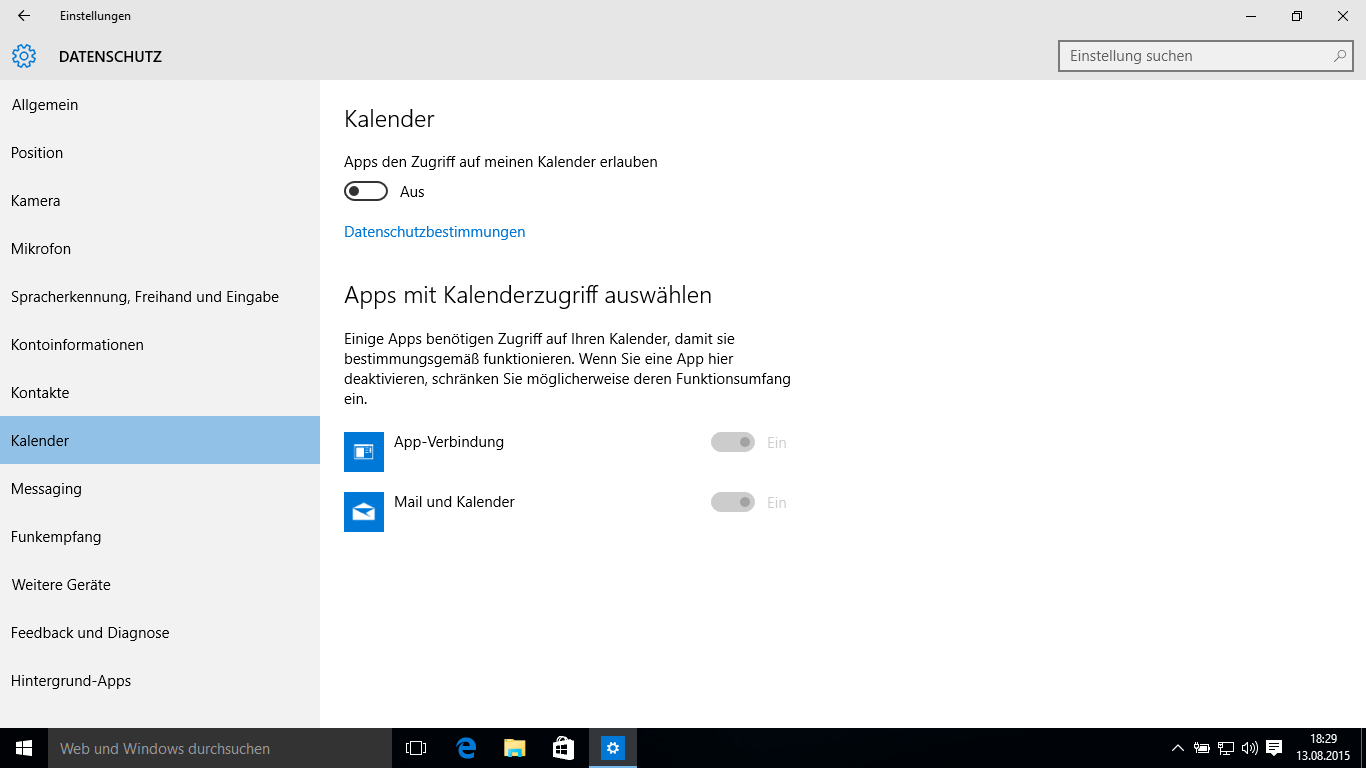Select Kamera in the sidebar
The width and height of the screenshot is (1366, 768).
[x=36, y=201]
